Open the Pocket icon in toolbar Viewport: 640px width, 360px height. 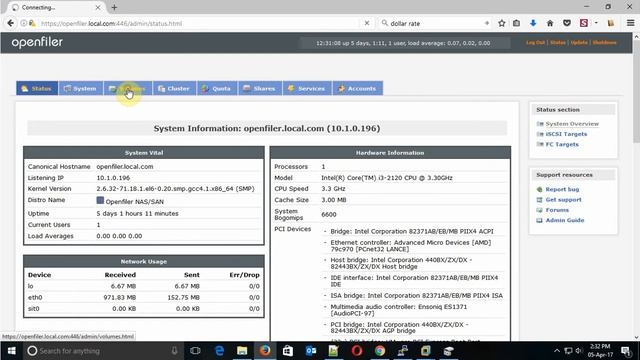(567, 23)
